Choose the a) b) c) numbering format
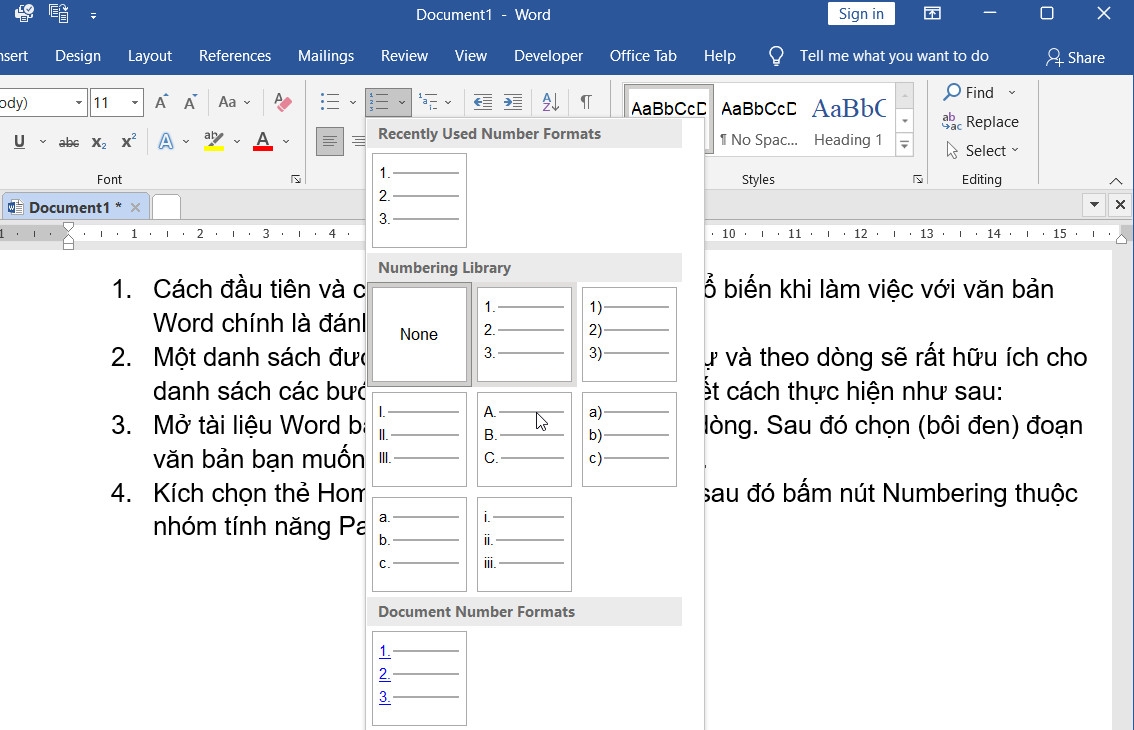1134x730 pixels. click(x=629, y=439)
